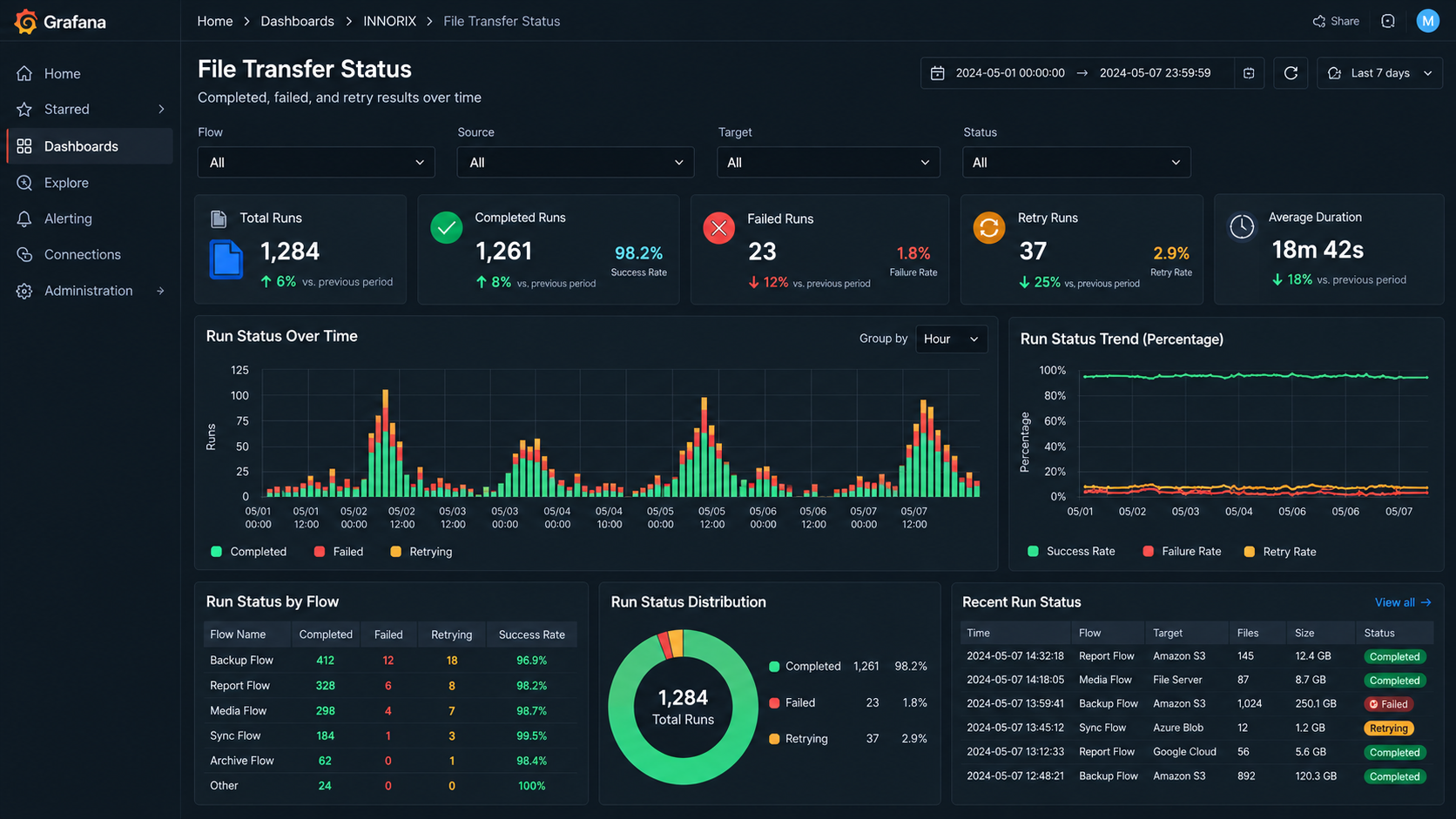The image size is (1456, 819).
Task: Click the Average Duration clock icon
Action: (x=1242, y=226)
